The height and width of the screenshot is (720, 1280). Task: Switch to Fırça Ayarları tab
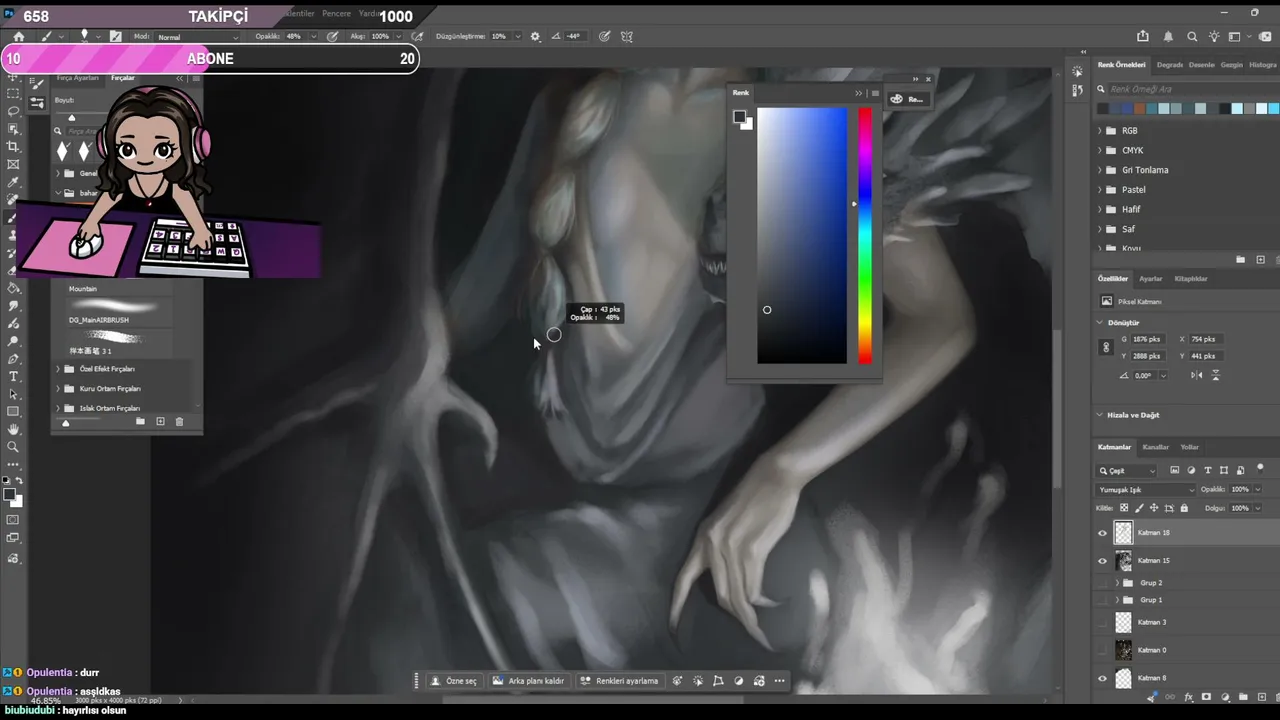[77, 78]
